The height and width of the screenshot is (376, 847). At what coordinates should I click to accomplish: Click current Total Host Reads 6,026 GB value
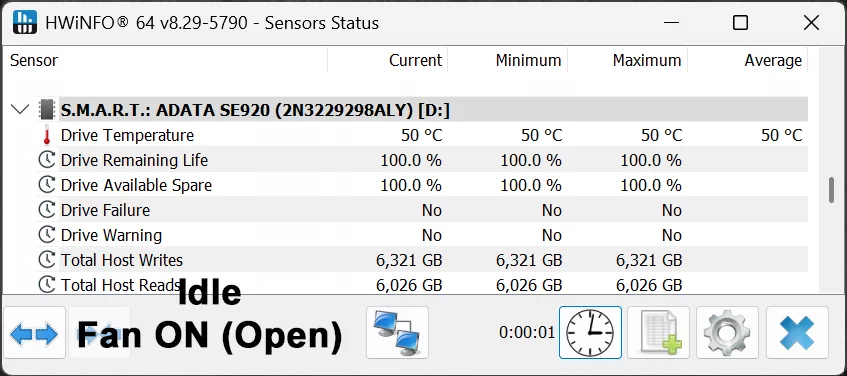pyautogui.click(x=409, y=285)
